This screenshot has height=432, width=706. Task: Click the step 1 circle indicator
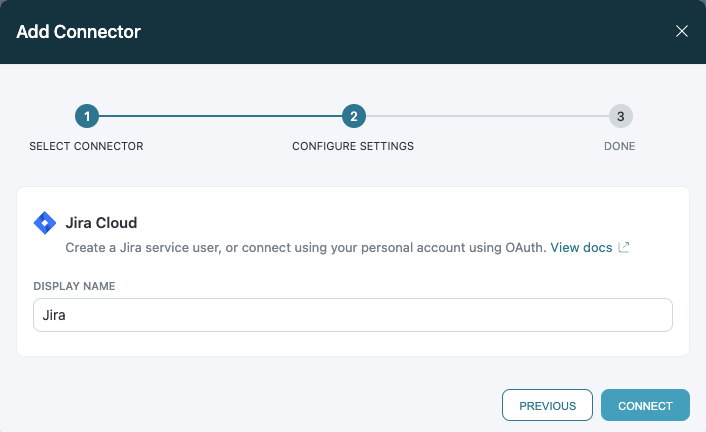pos(87,116)
